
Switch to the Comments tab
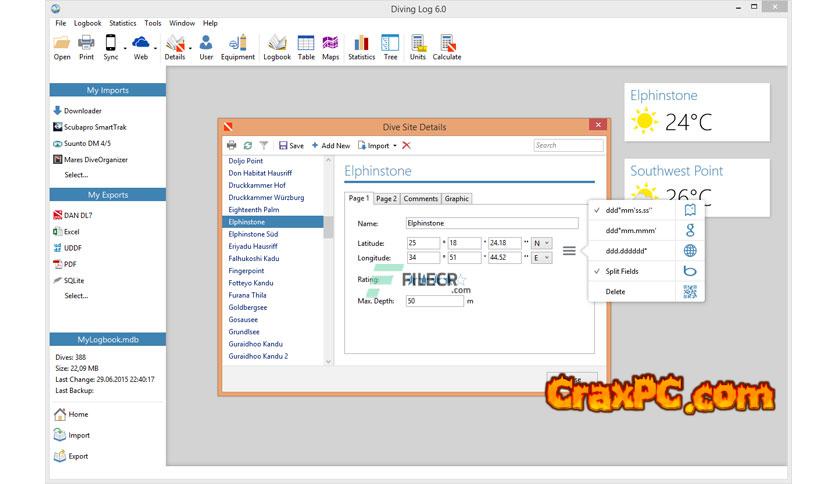[x=420, y=199]
